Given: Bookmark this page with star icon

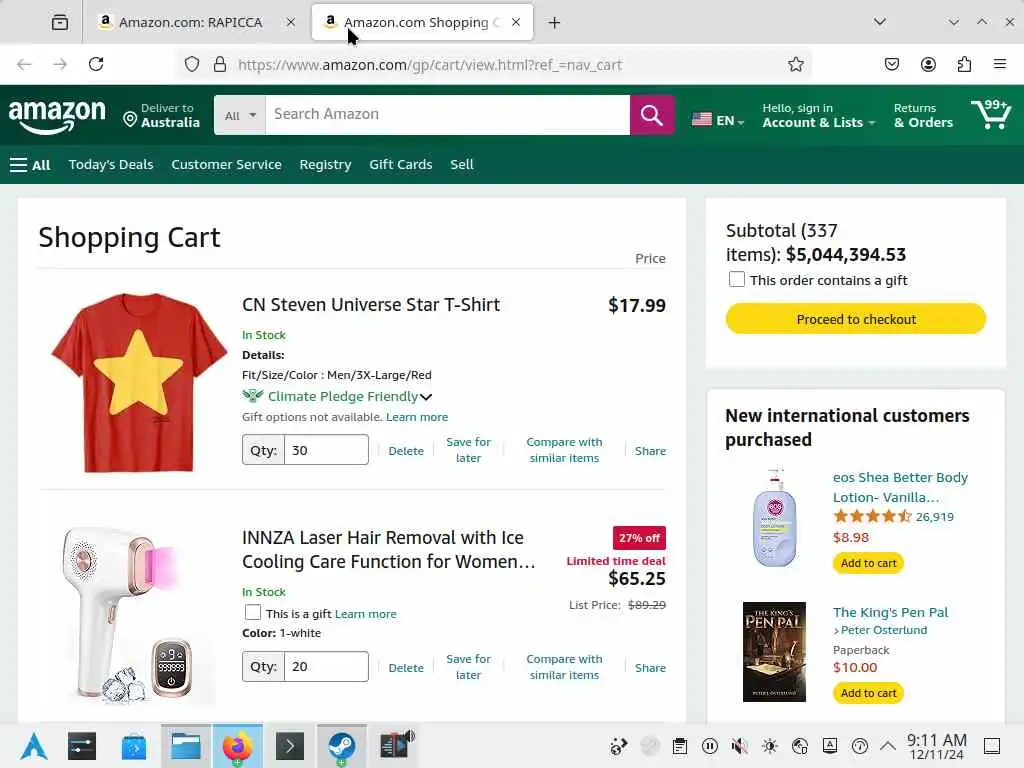Looking at the screenshot, I should [796, 64].
